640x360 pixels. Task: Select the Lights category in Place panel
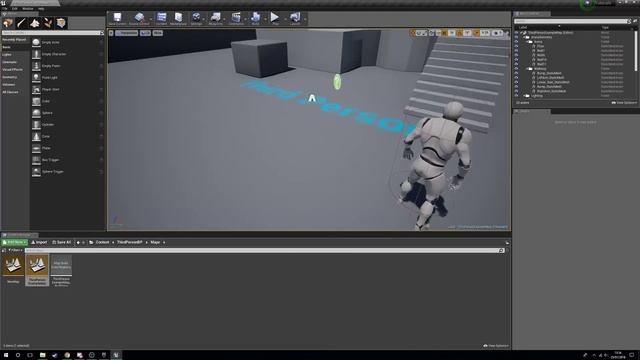[x=7, y=55]
